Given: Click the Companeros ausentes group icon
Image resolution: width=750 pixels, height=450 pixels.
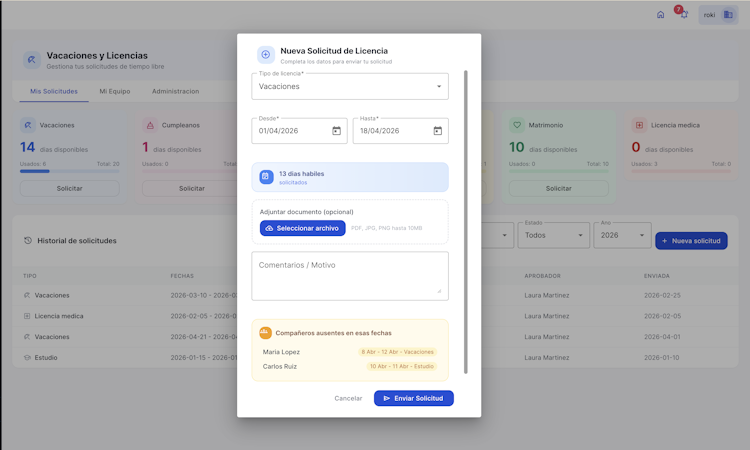Looking at the screenshot, I should 265,333.
